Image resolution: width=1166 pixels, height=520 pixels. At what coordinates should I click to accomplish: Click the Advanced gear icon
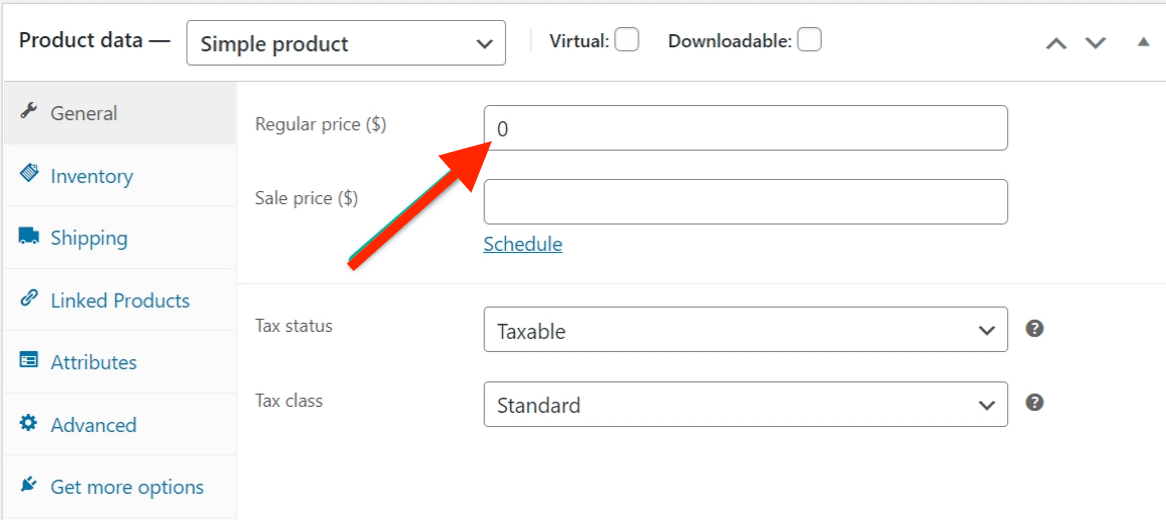click(28, 423)
